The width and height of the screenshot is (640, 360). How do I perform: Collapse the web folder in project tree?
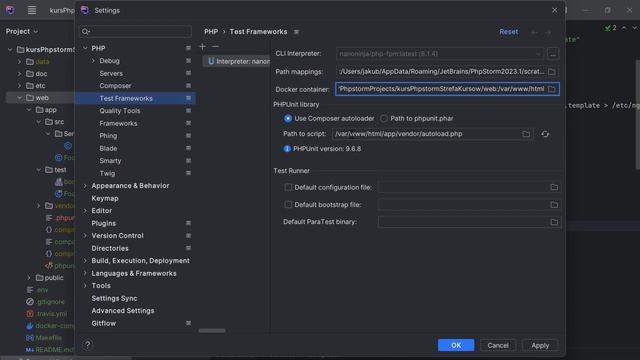point(19,98)
